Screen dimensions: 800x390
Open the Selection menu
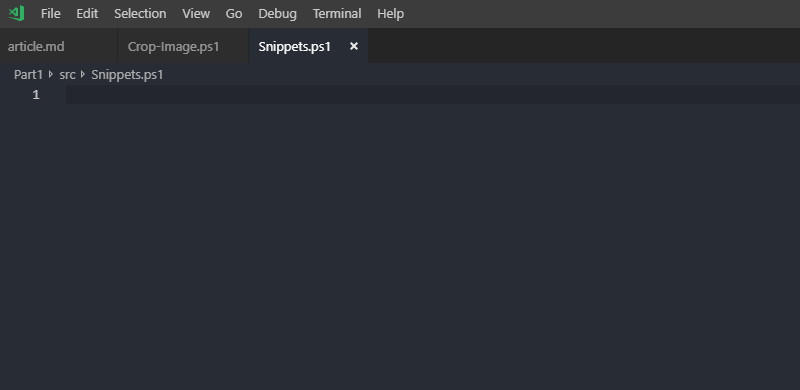[x=140, y=14]
